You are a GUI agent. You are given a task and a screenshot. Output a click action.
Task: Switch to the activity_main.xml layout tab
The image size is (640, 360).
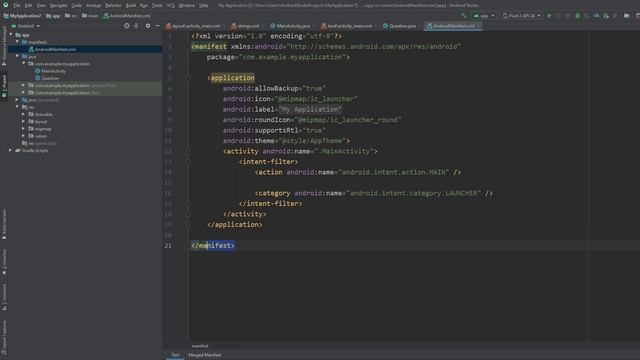pos(193,26)
